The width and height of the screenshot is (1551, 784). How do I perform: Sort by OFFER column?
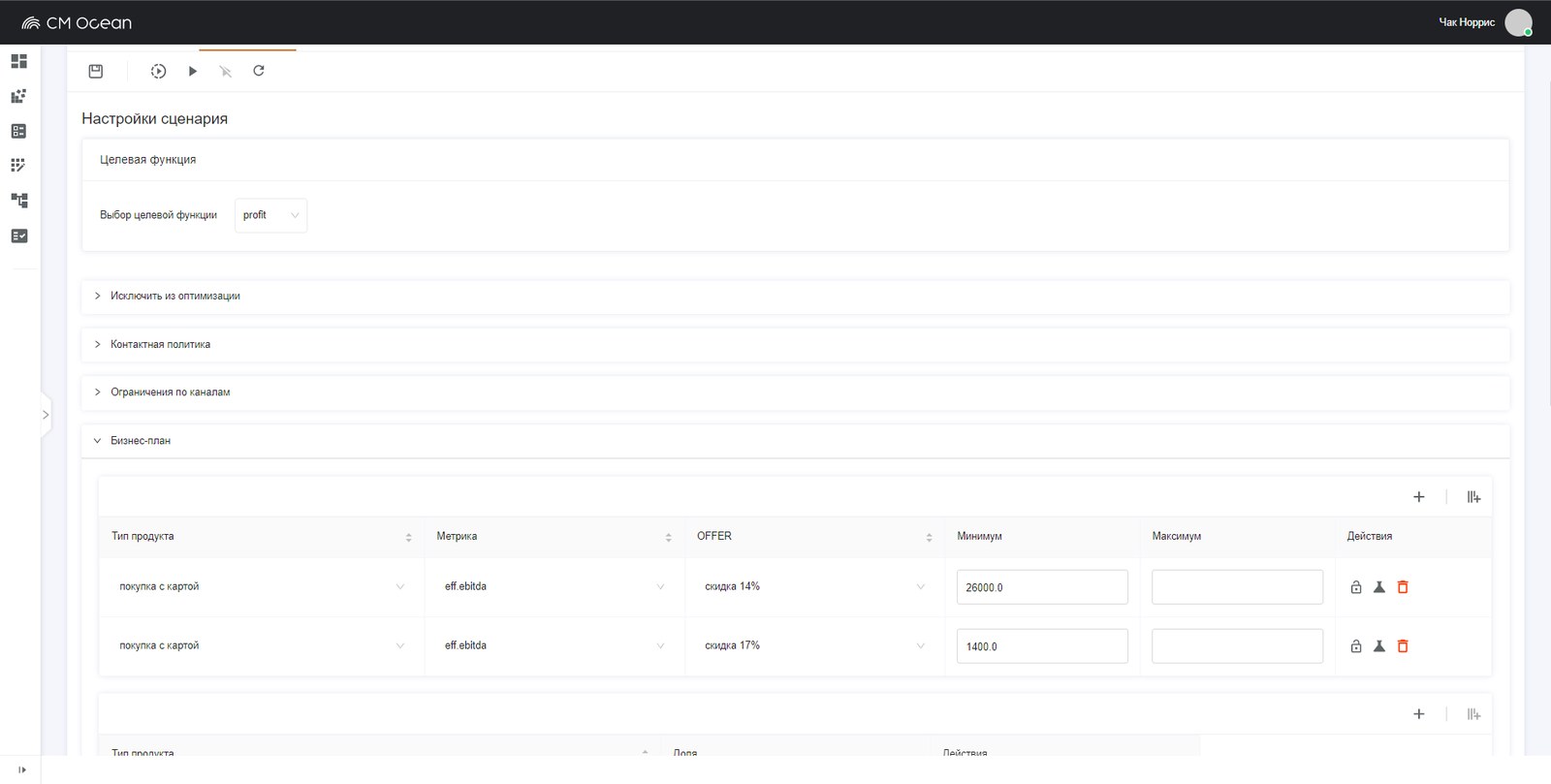pyautogui.click(x=929, y=537)
